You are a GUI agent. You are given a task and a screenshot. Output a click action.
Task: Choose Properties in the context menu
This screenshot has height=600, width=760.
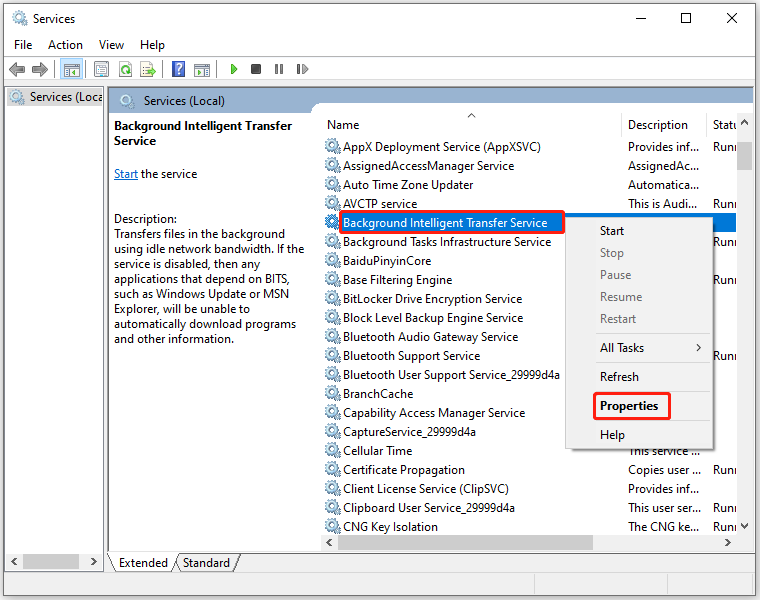coord(629,406)
